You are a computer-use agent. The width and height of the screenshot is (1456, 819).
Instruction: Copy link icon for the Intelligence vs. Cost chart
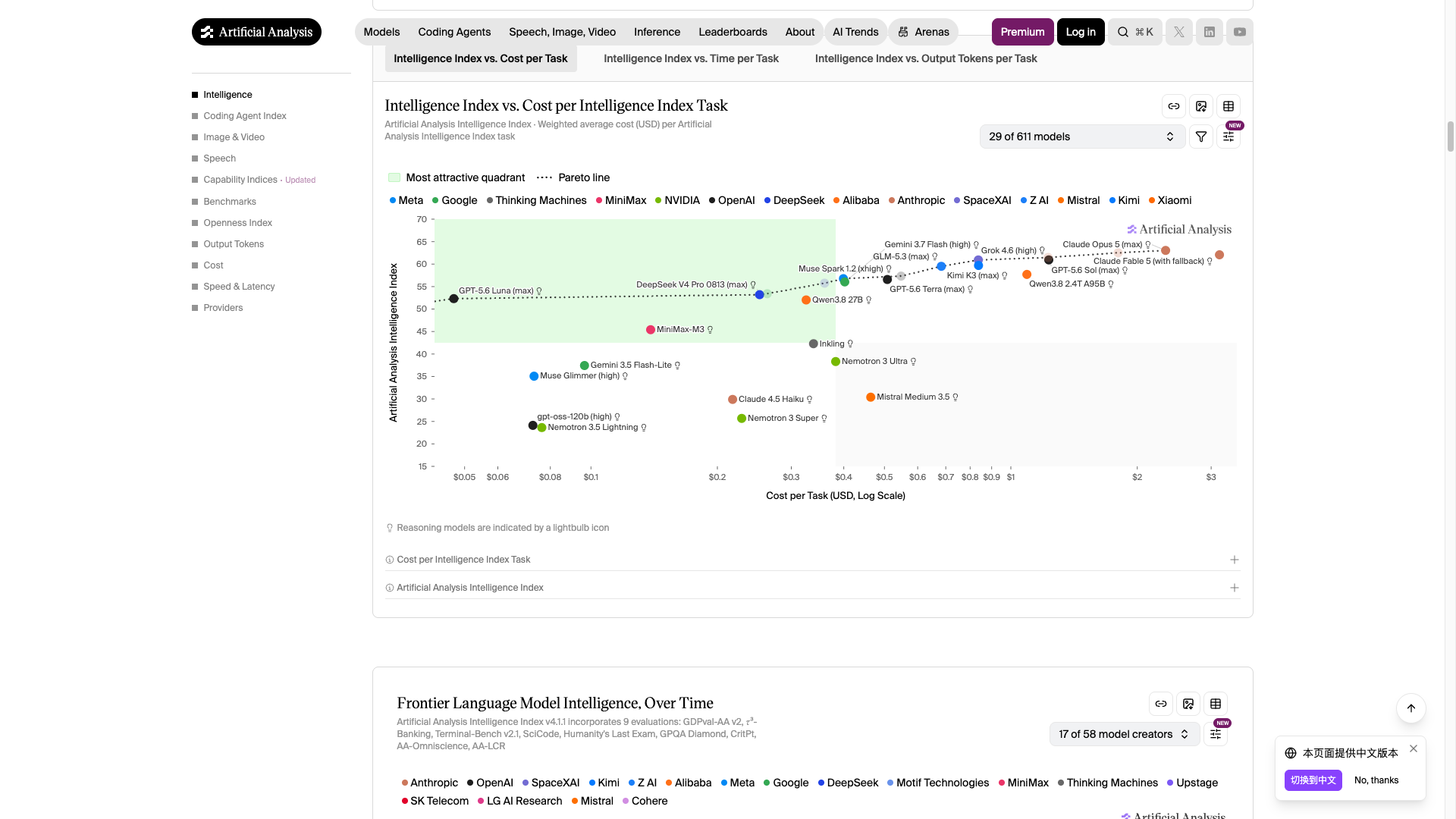1174,106
